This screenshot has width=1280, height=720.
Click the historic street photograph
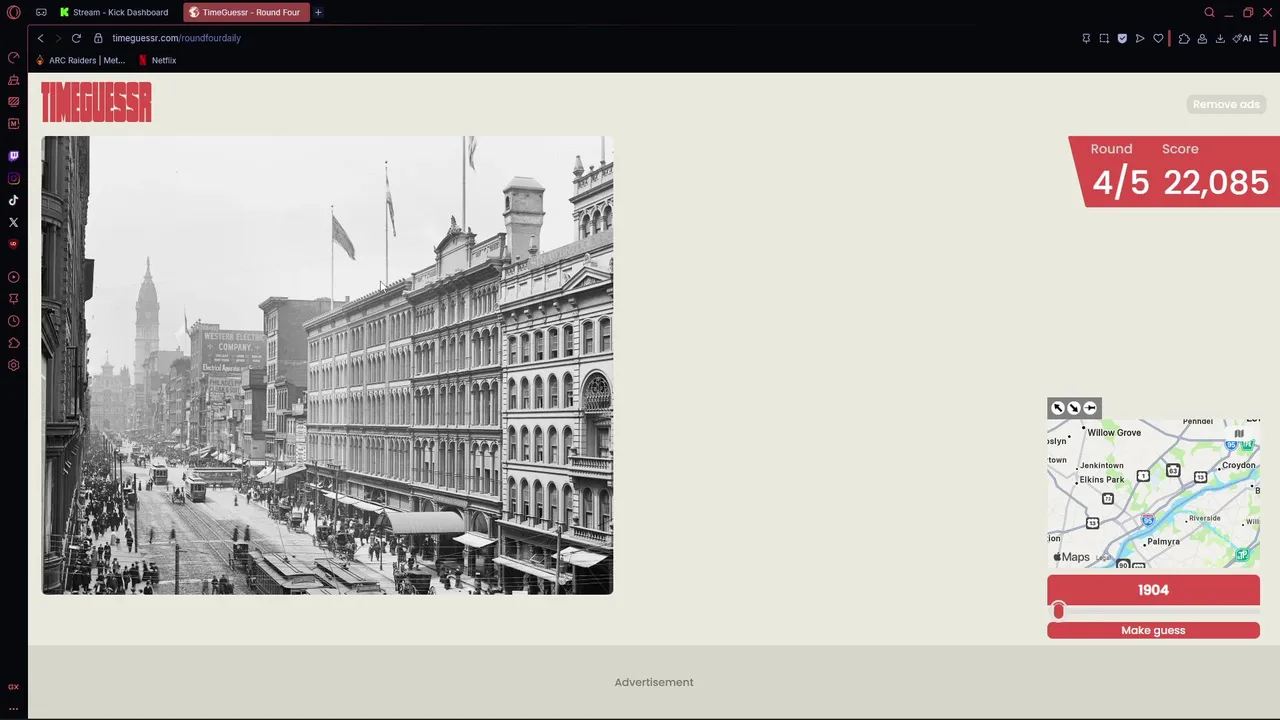tap(327, 365)
